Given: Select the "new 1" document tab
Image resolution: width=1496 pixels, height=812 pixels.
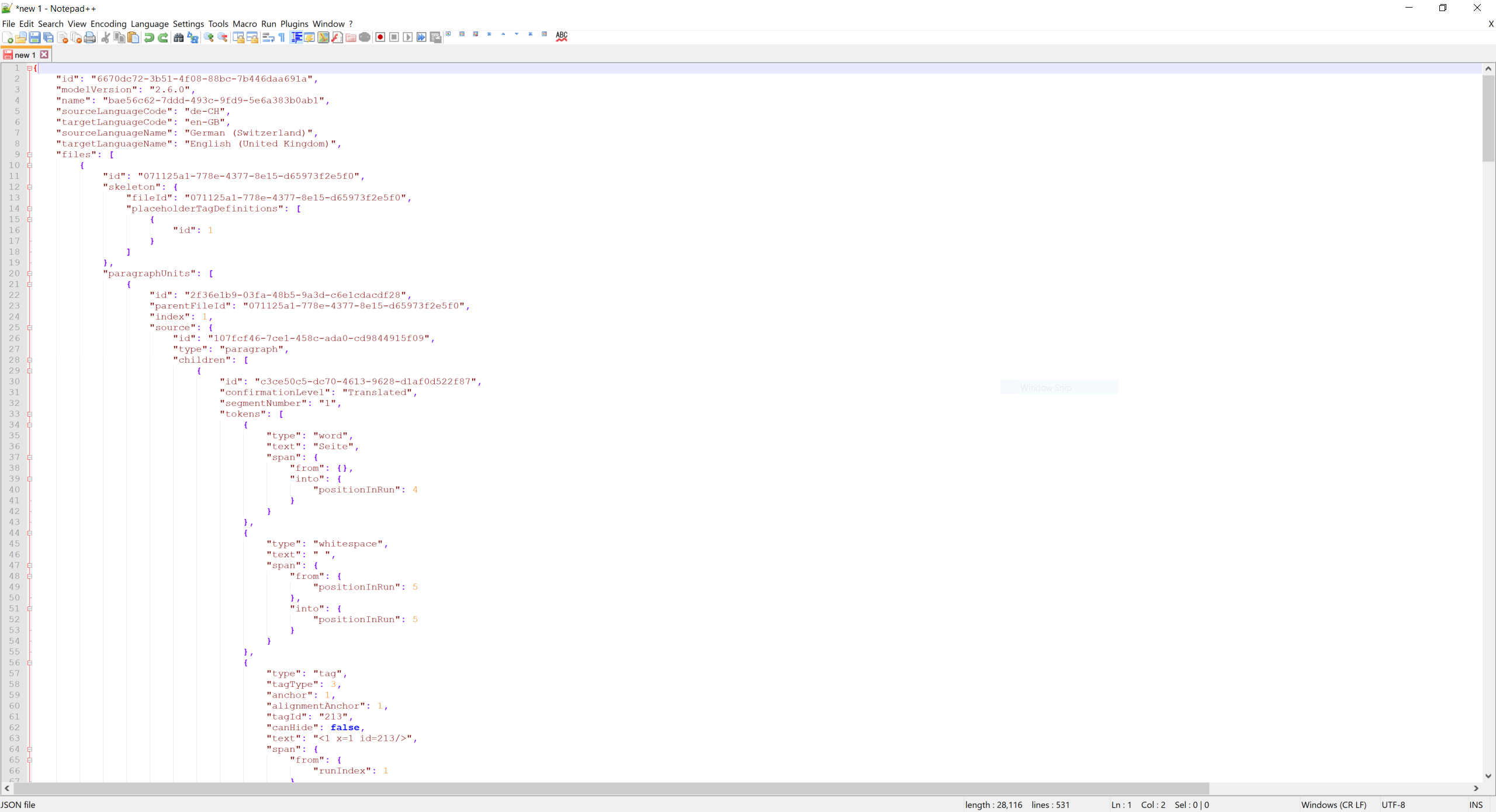Looking at the screenshot, I should 26,55.
